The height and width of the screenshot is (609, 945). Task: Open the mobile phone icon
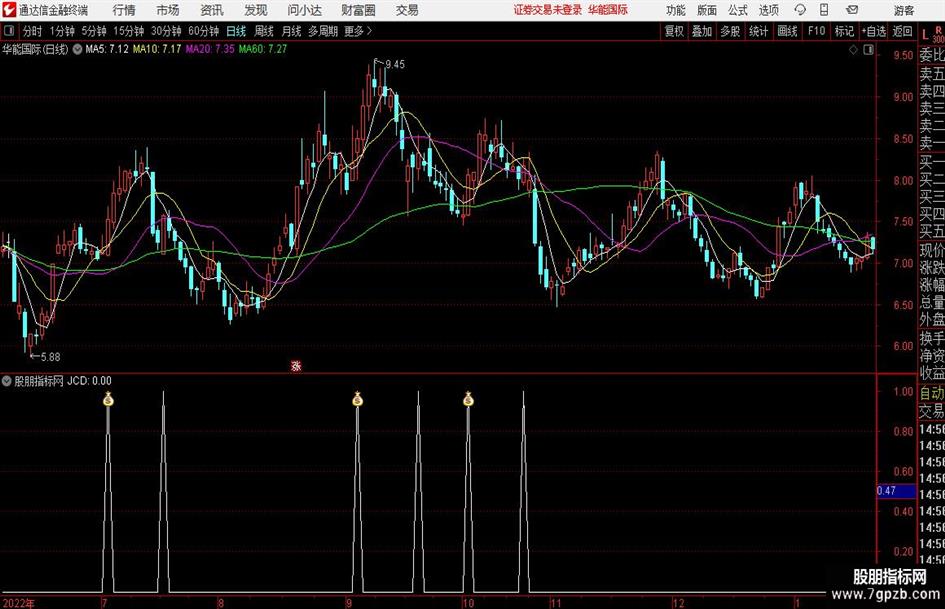coord(824,10)
